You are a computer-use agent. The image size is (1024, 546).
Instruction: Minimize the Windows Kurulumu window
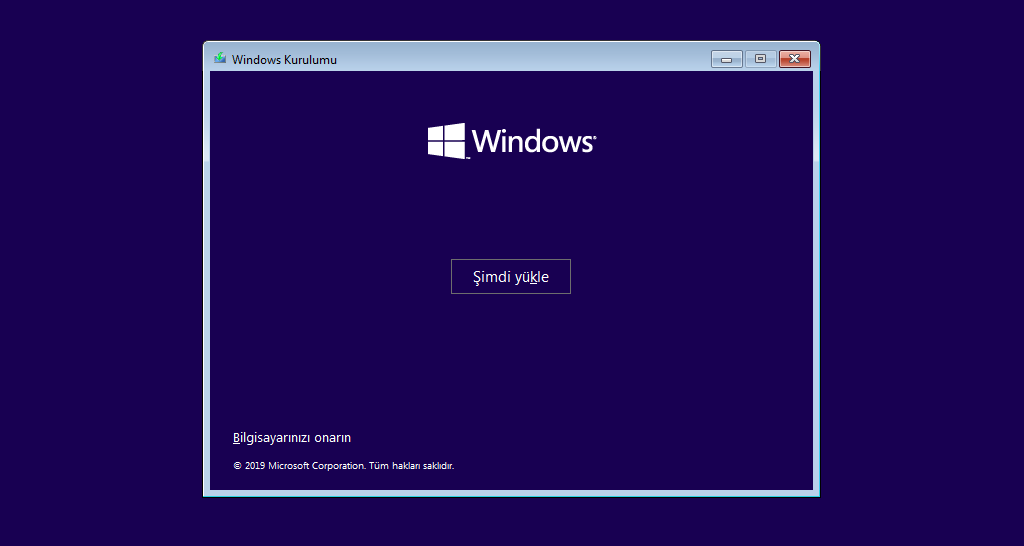point(726,59)
